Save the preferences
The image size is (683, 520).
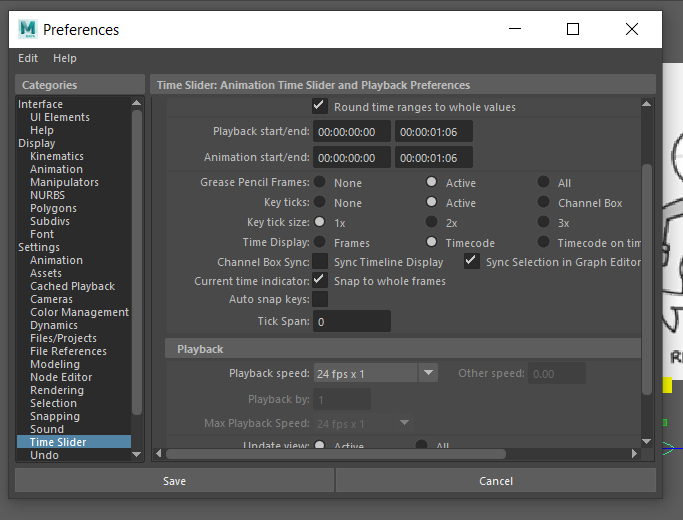(x=174, y=481)
